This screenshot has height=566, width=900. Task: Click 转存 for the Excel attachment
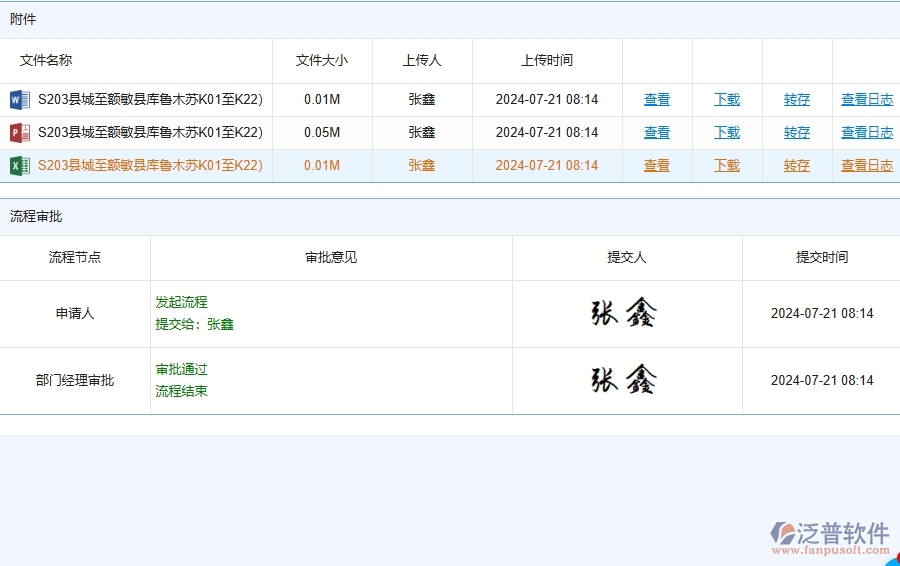tap(797, 166)
